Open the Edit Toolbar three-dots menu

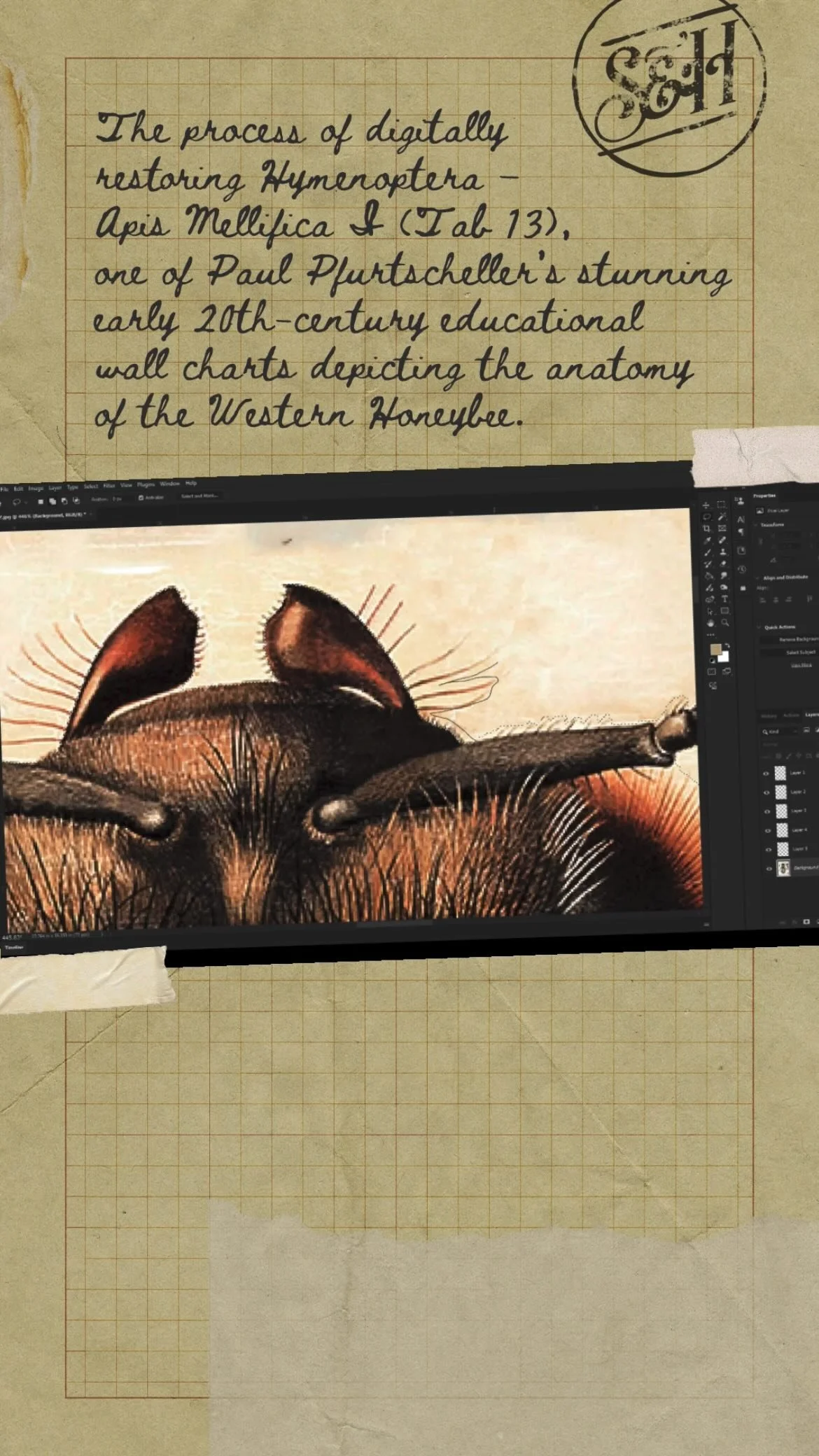click(x=710, y=635)
